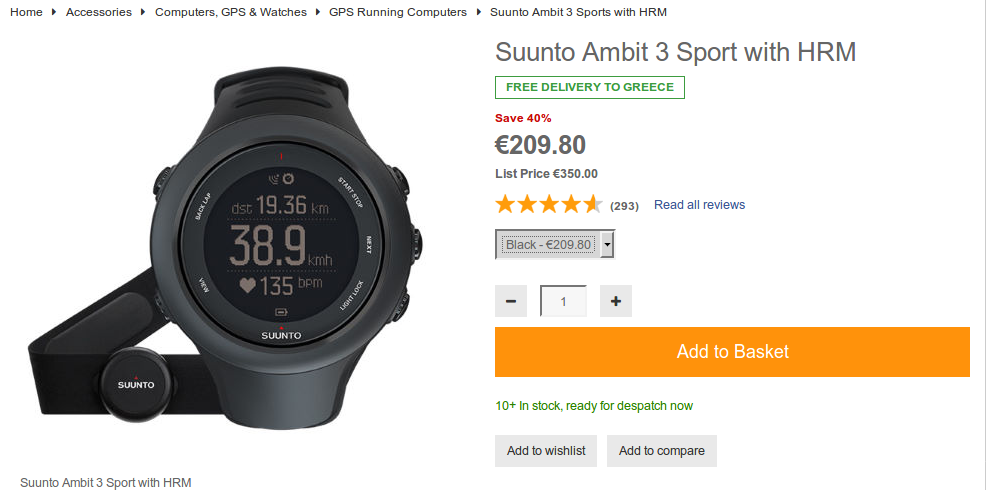Open the Black colour option dropdown
The height and width of the screenshot is (490, 990).
[x=555, y=244]
